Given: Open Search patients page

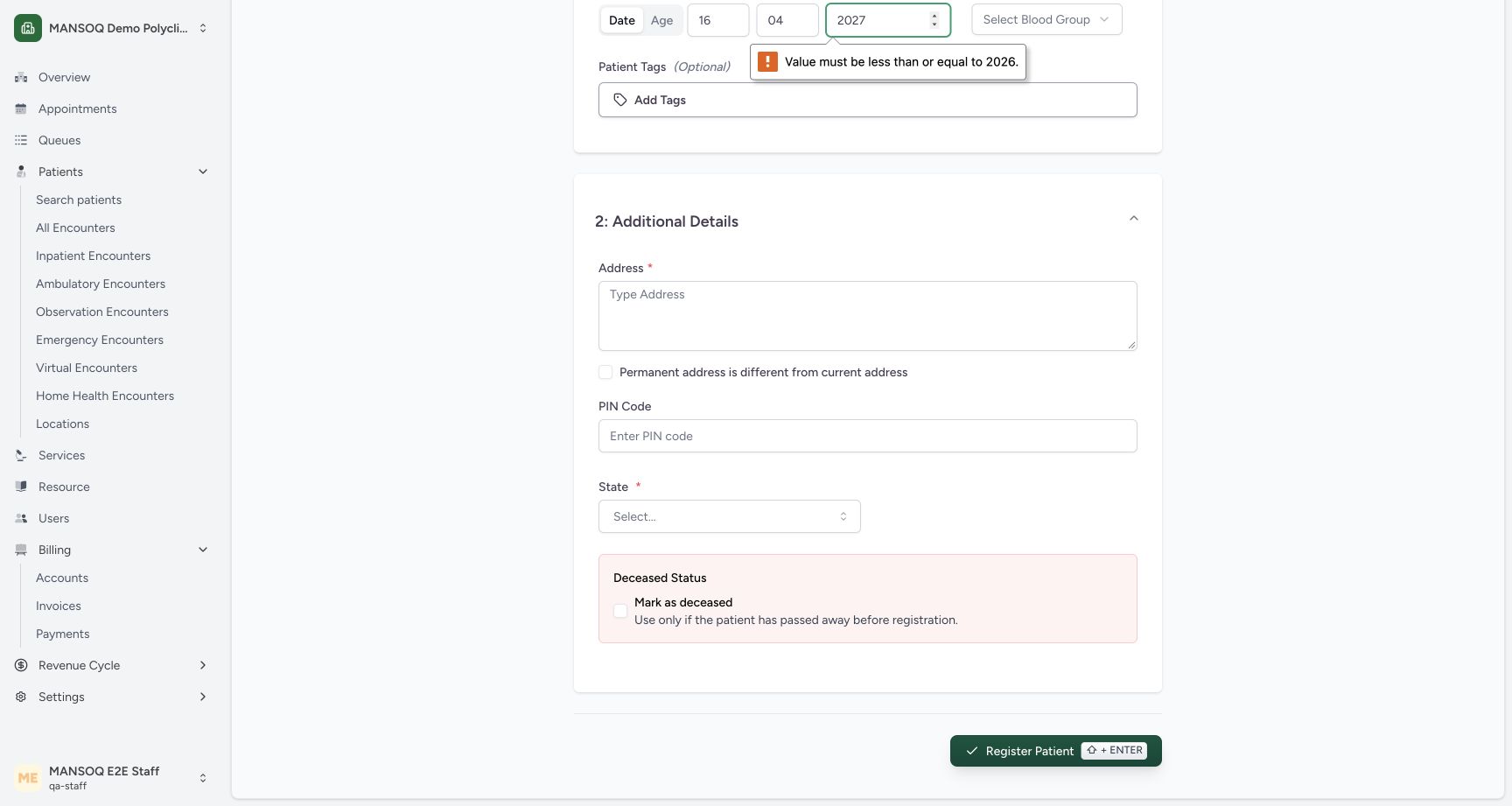Looking at the screenshot, I should [x=79, y=200].
